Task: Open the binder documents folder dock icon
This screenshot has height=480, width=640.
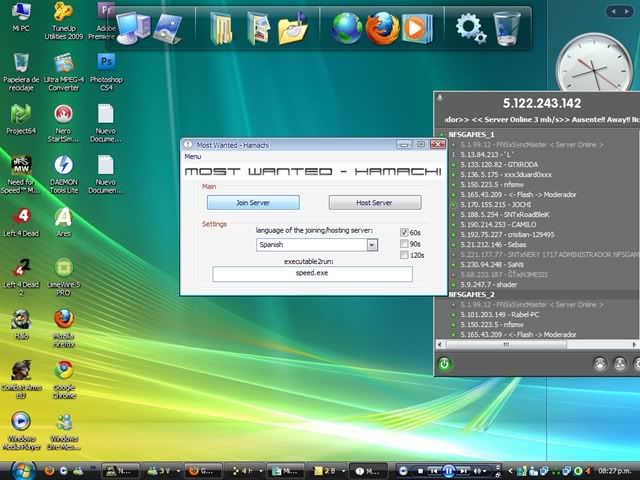Action: click(x=221, y=29)
